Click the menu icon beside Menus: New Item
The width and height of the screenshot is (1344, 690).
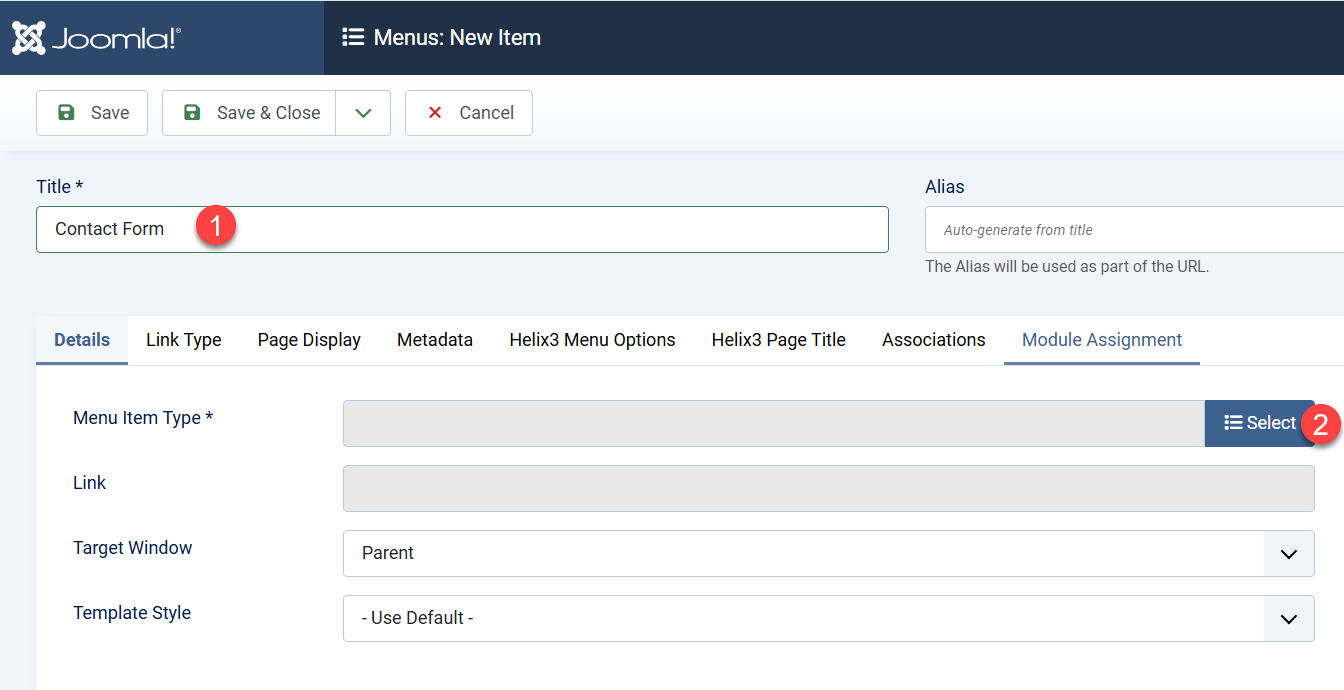(353, 37)
